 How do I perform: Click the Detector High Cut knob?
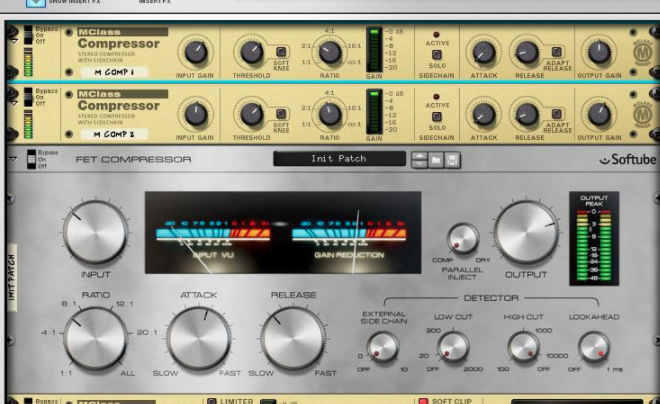pos(523,347)
